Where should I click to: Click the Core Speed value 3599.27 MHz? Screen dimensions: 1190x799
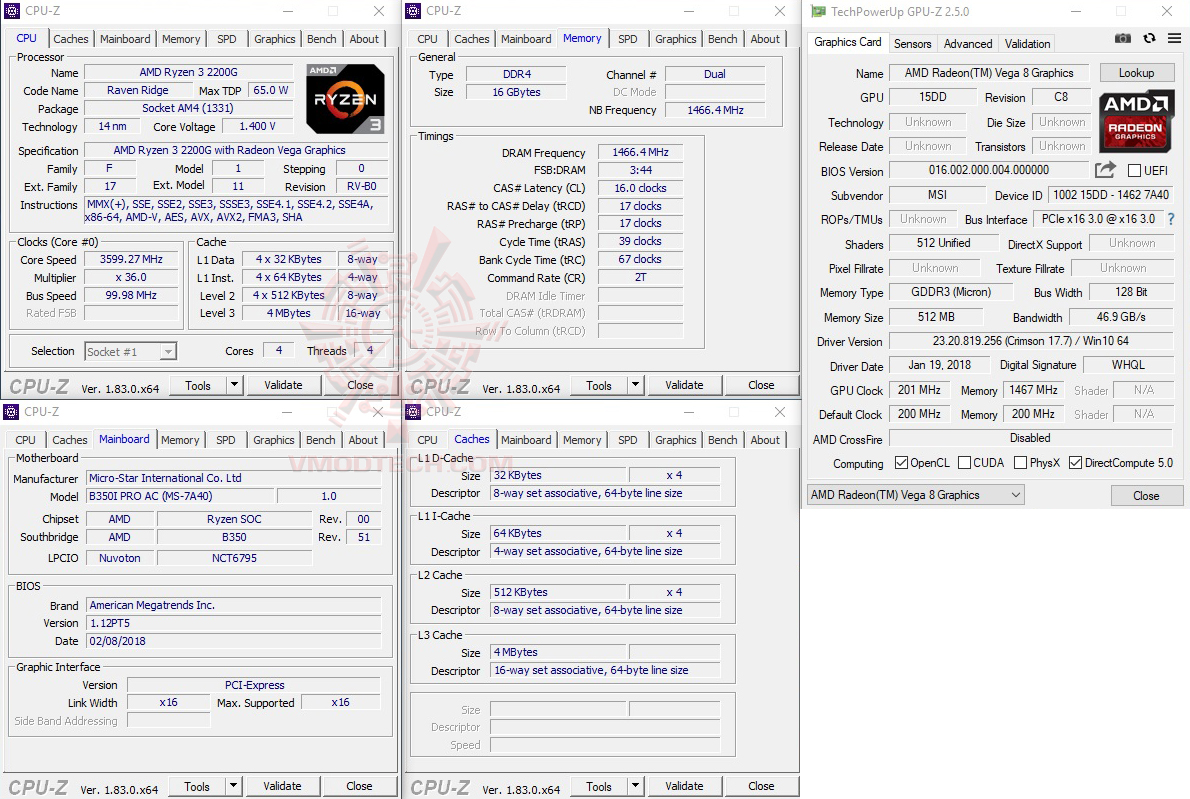131,260
